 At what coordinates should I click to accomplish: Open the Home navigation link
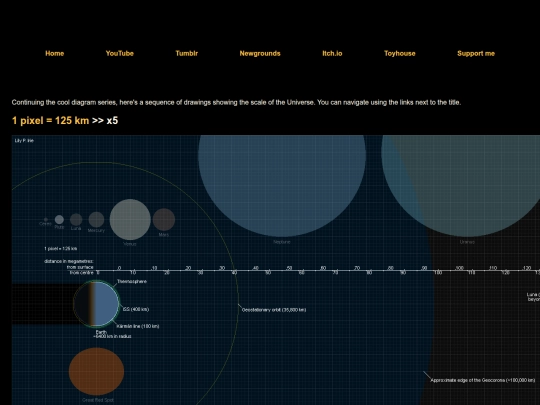coord(54,53)
